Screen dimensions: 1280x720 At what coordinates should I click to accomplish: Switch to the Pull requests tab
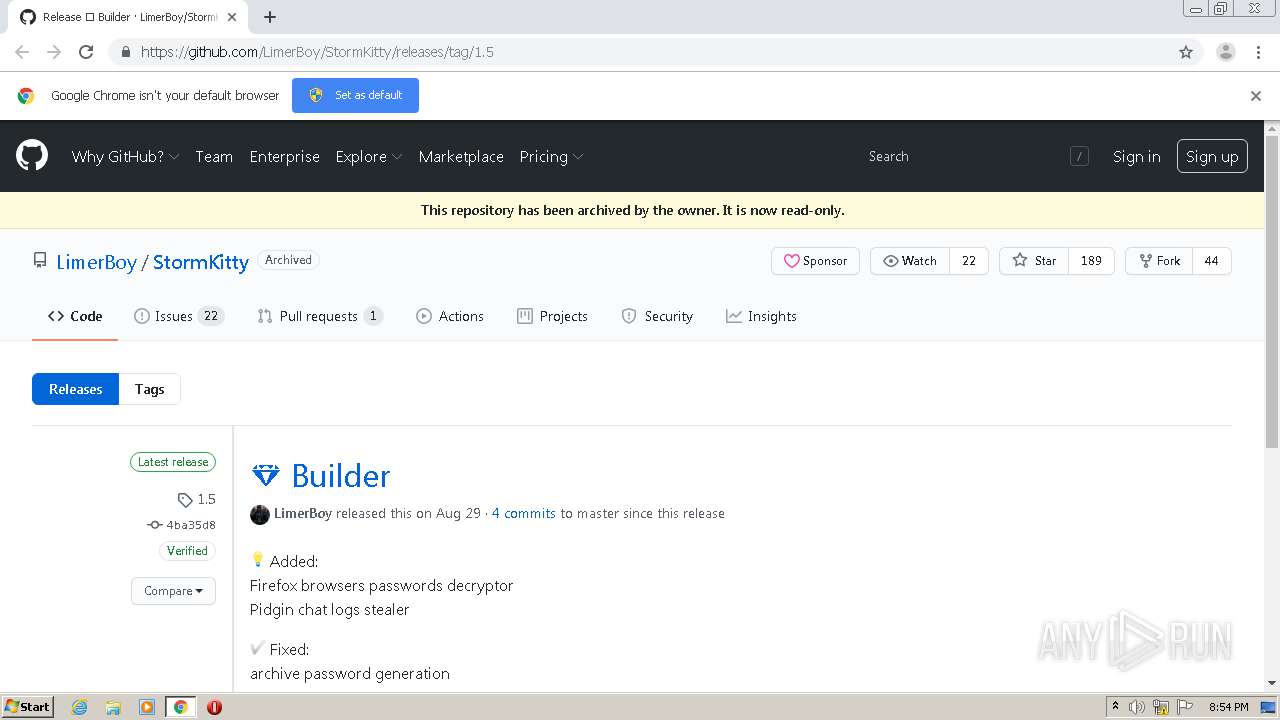(320, 316)
